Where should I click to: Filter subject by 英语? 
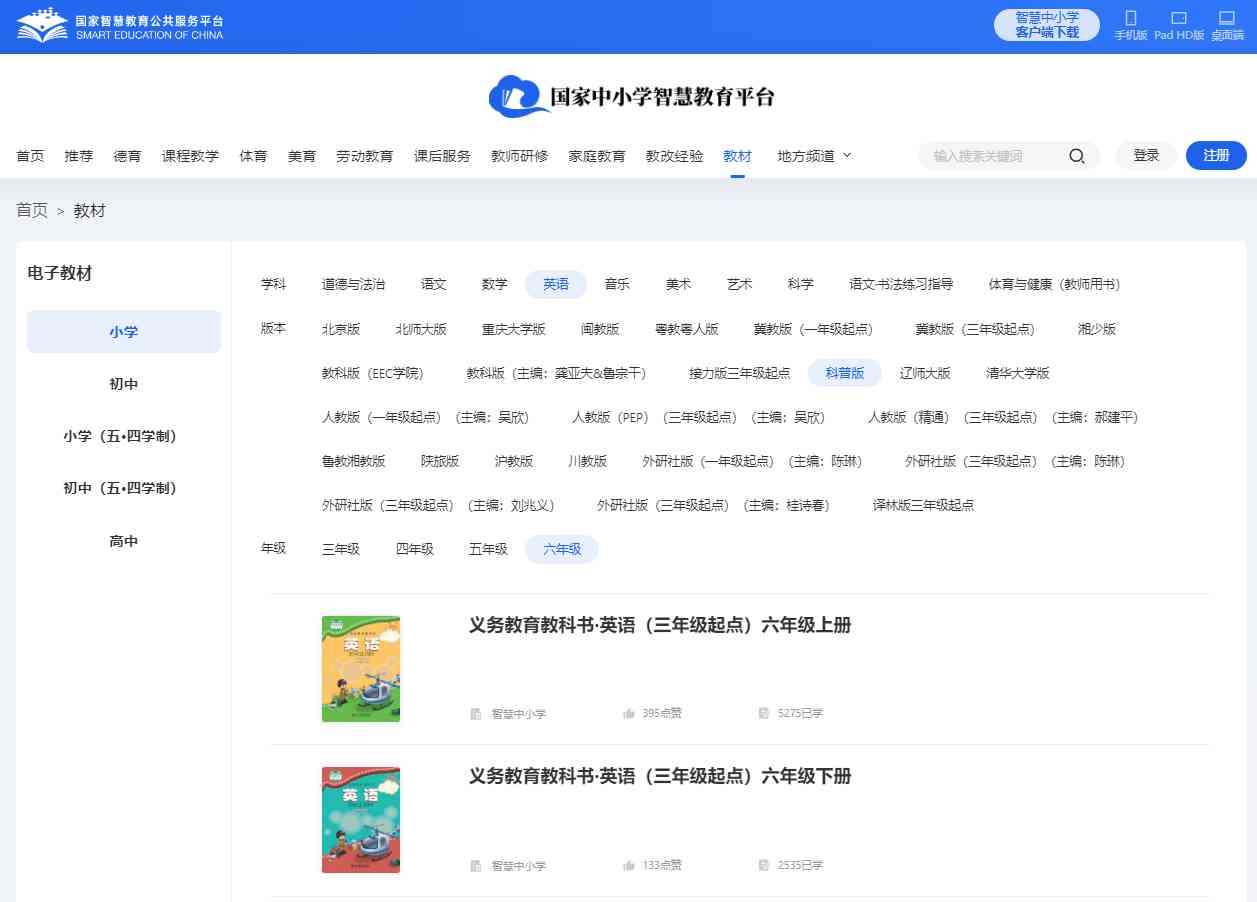tap(556, 284)
